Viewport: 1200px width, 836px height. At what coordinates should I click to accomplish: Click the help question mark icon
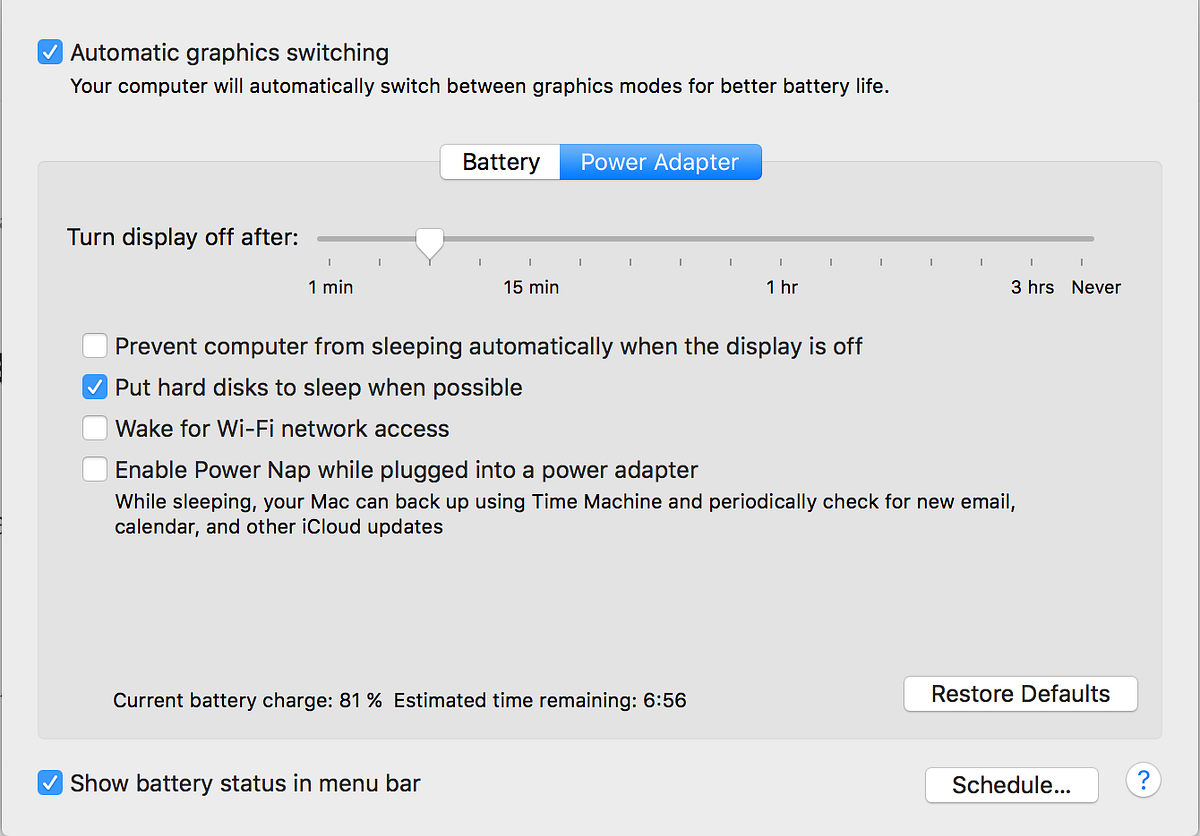pos(1143,780)
